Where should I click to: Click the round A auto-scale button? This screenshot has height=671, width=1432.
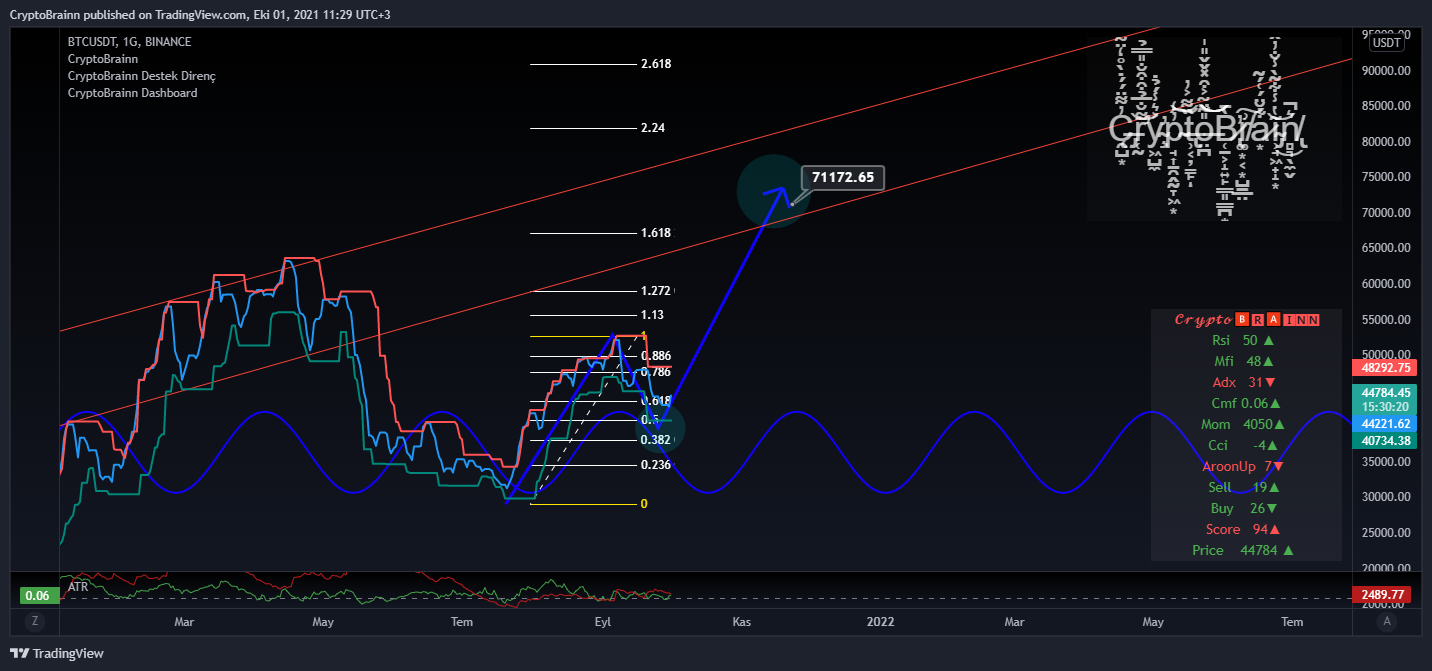[x=1387, y=621]
